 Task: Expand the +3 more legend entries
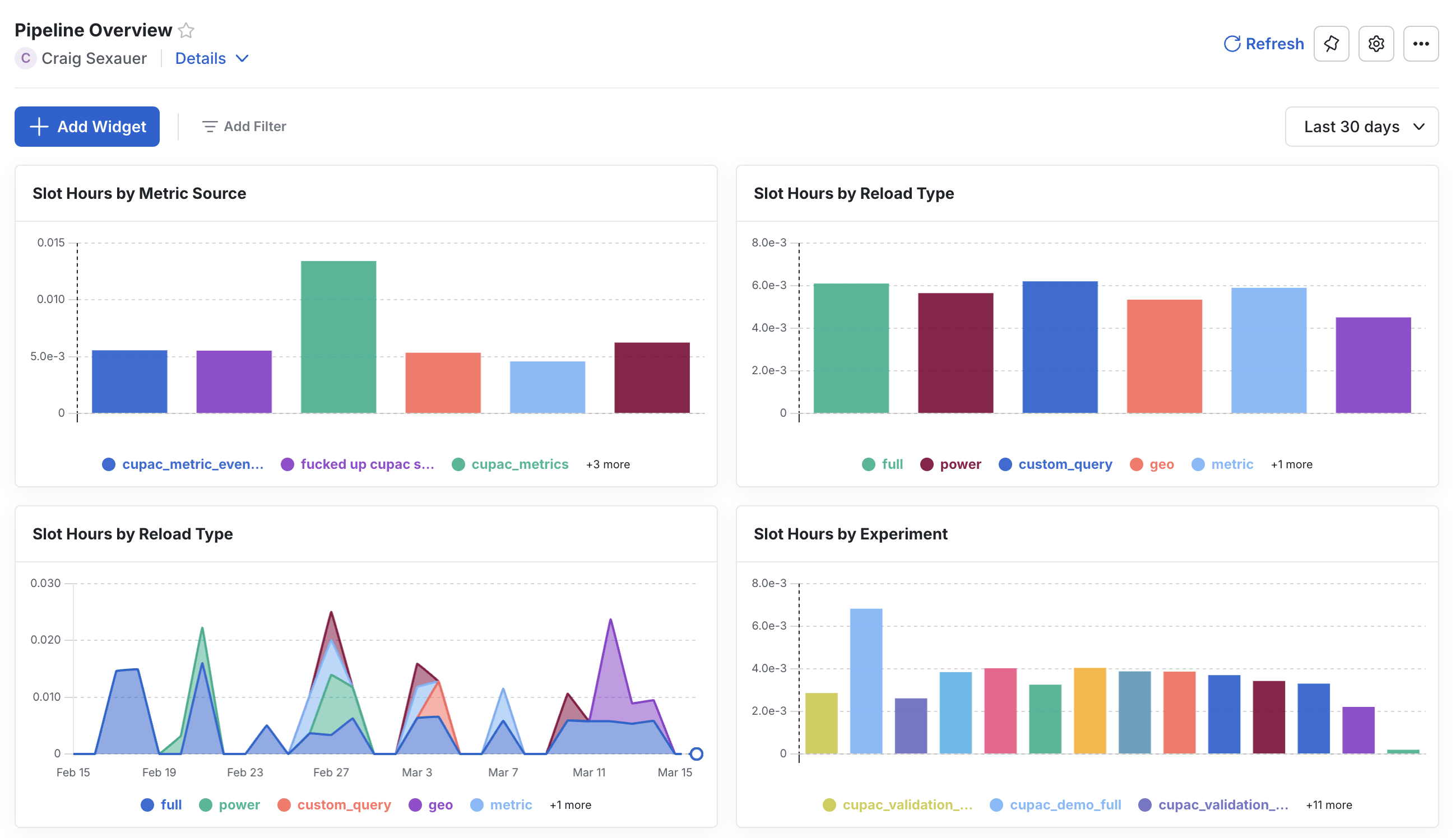click(608, 464)
